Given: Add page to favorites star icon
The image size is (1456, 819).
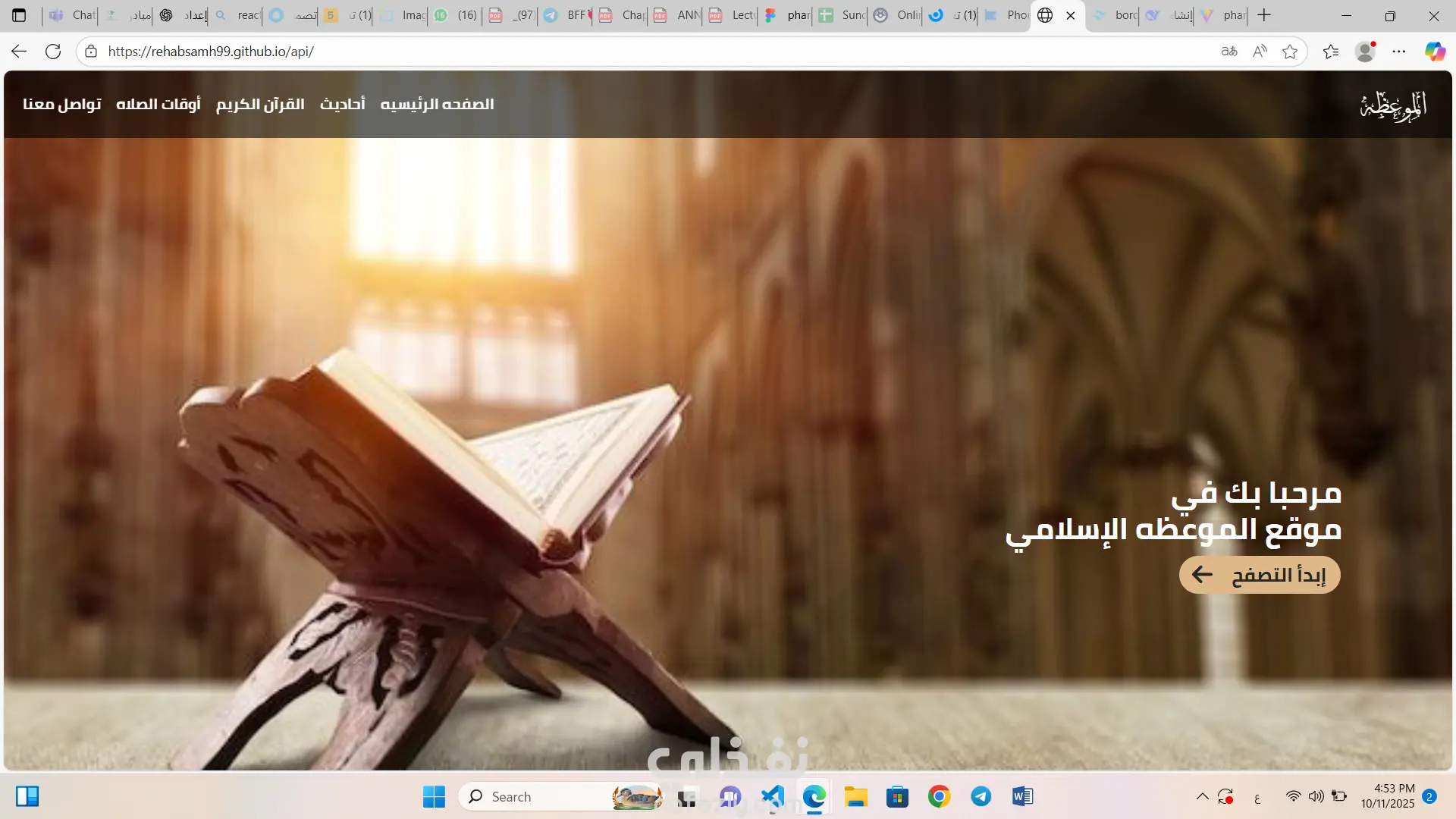Looking at the screenshot, I should click(x=1290, y=52).
